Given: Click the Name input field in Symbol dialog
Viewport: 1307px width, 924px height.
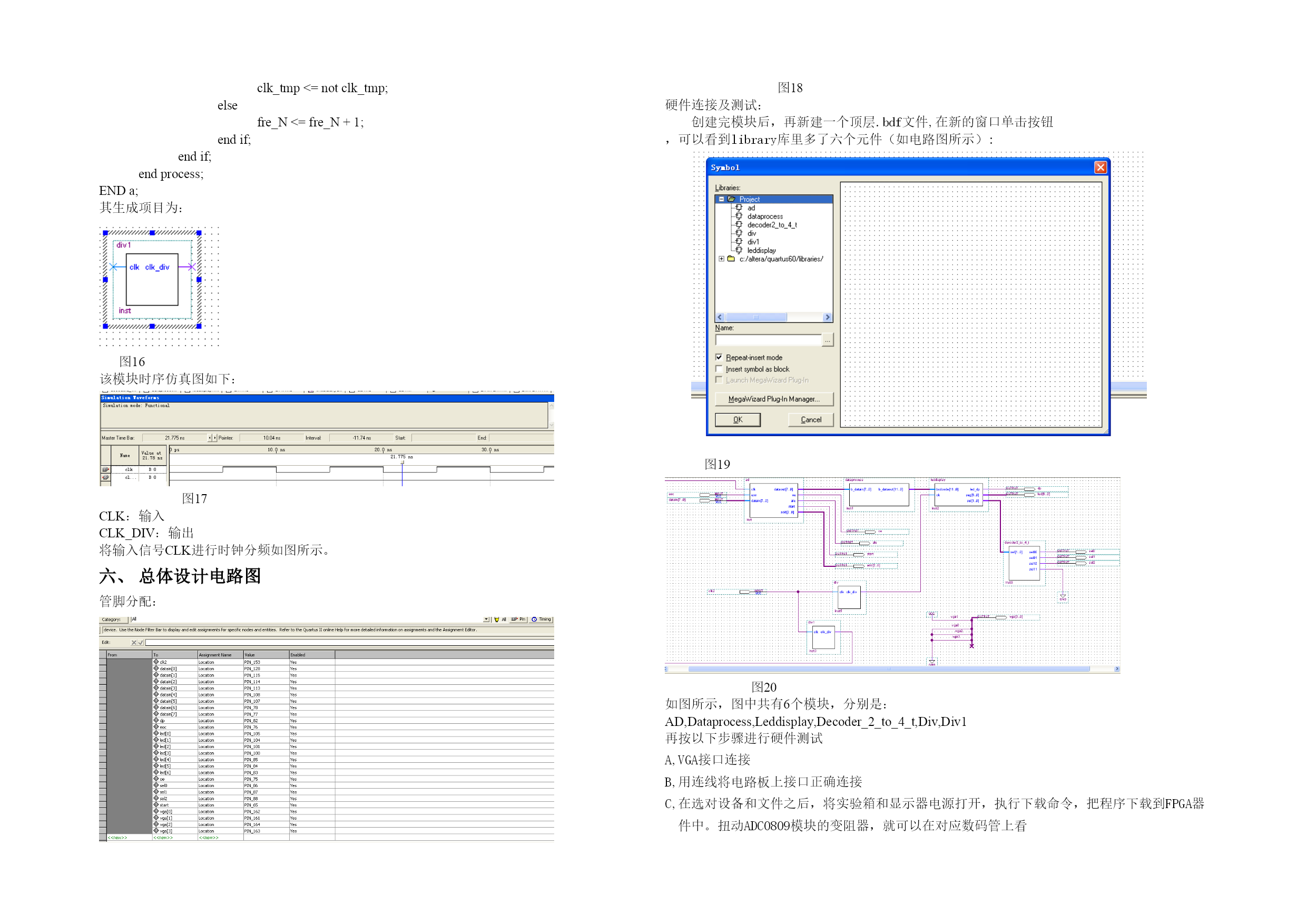Looking at the screenshot, I should [x=768, y=340].
